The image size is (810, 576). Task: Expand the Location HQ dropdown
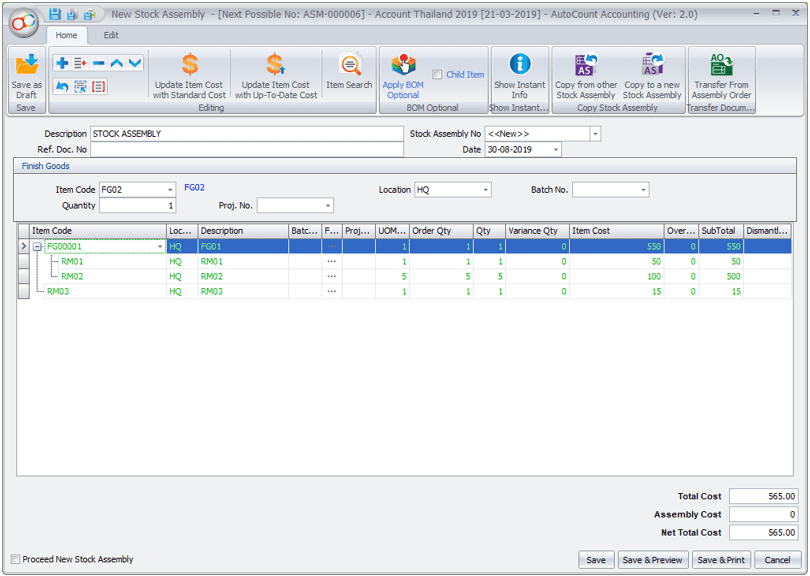486,190
